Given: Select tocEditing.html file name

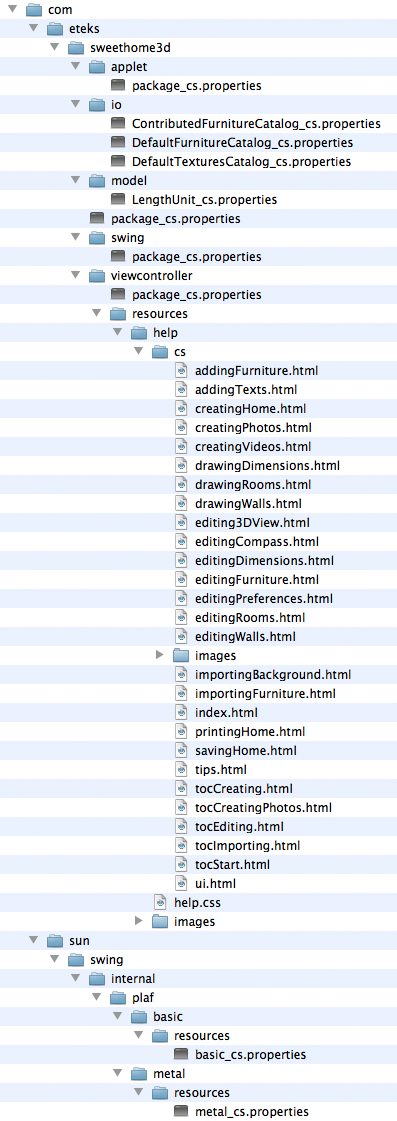Looking at the screenshot, I should coord(239,826).
